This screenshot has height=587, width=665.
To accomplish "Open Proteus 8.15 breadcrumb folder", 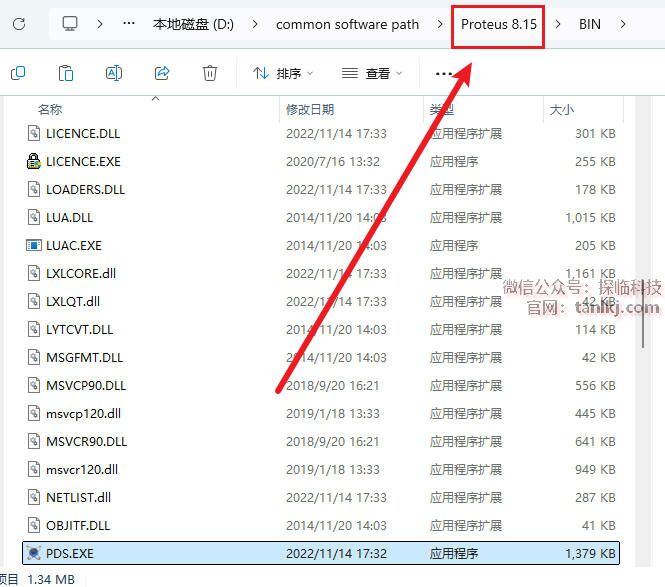I will pos(499,24).
